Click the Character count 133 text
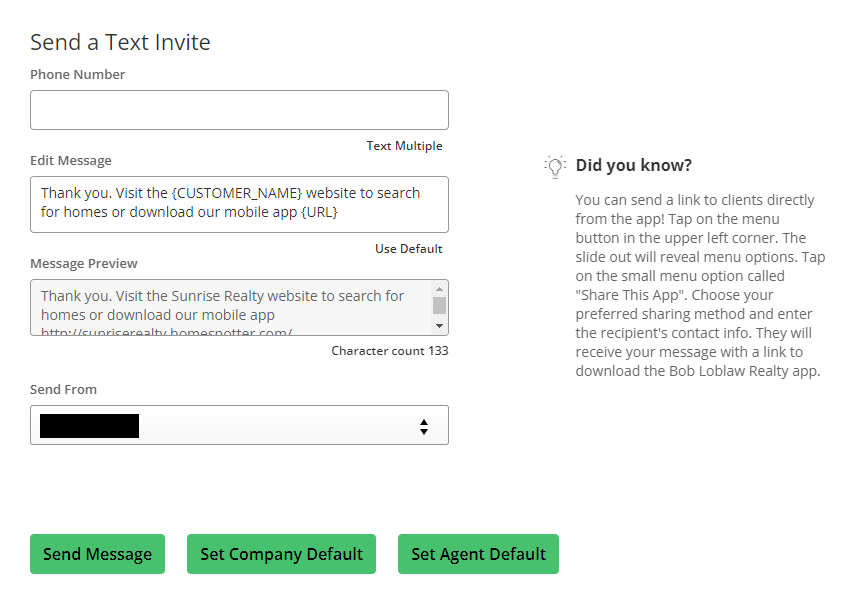The height and width of the screenshot is (598, 851). pos(390,351)
